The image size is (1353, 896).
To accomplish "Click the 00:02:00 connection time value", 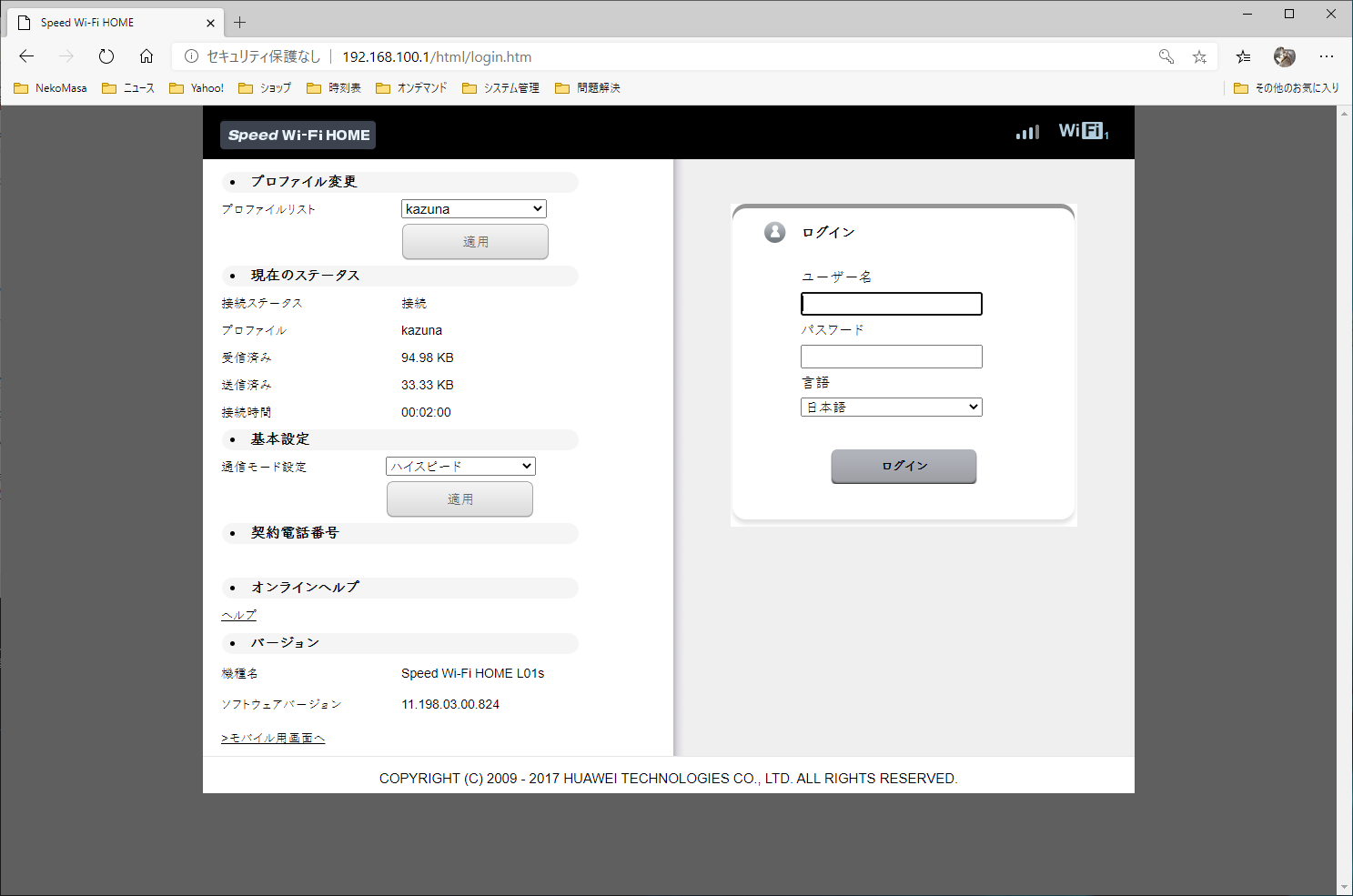I will click(x=426, y=412).
